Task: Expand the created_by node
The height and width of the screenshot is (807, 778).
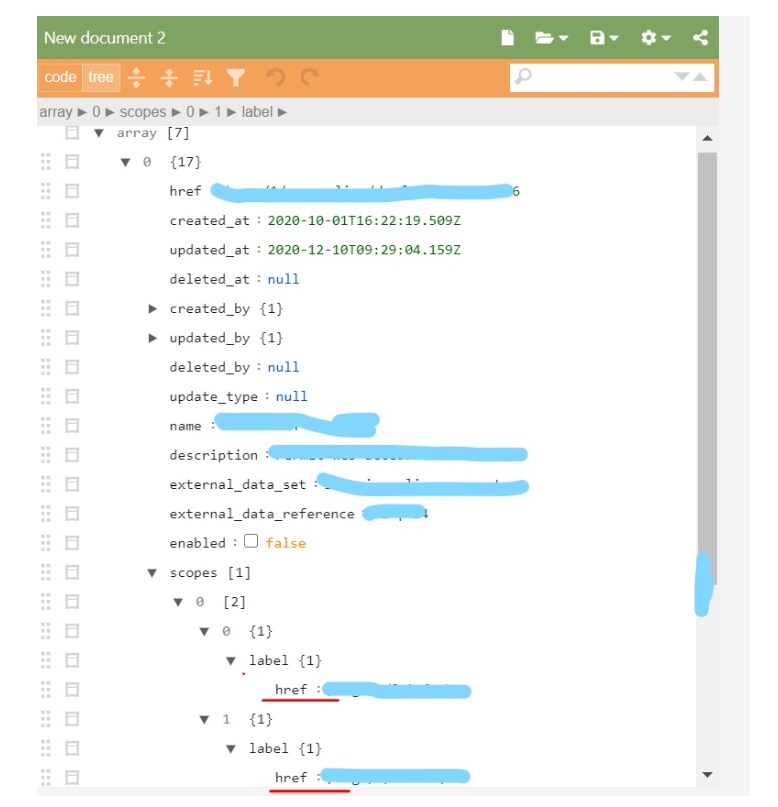Action: click(153, 308)
